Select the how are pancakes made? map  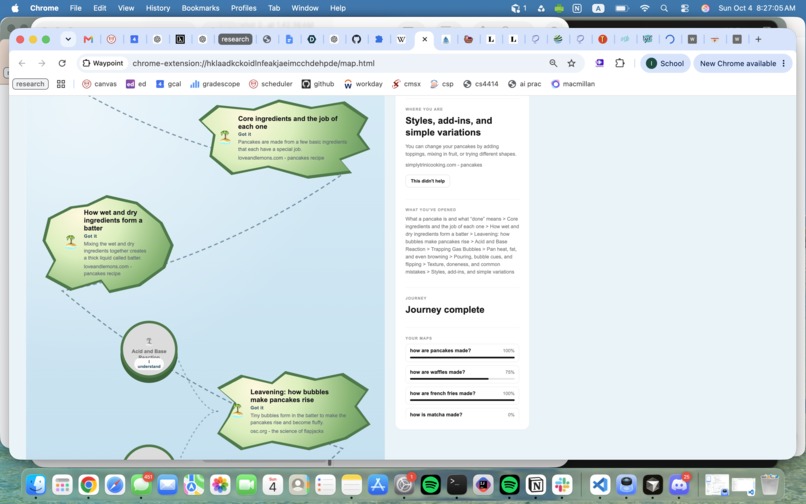(x=462, y=352)
